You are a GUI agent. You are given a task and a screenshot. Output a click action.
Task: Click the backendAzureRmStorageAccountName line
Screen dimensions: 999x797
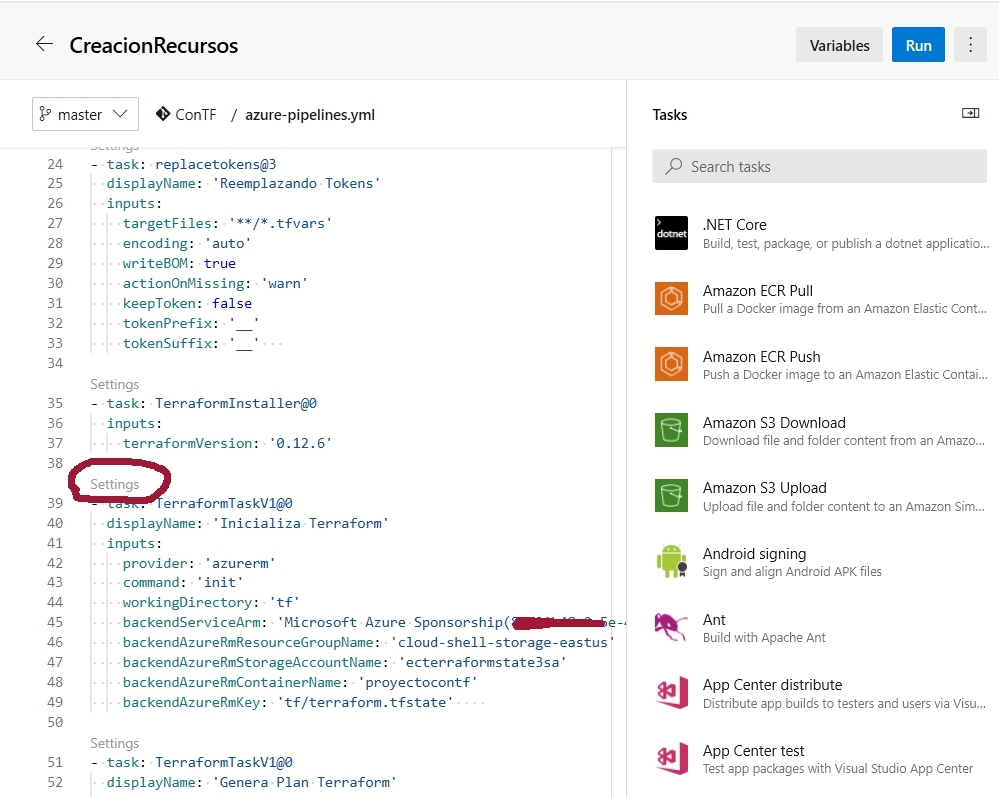coord(345,662)
